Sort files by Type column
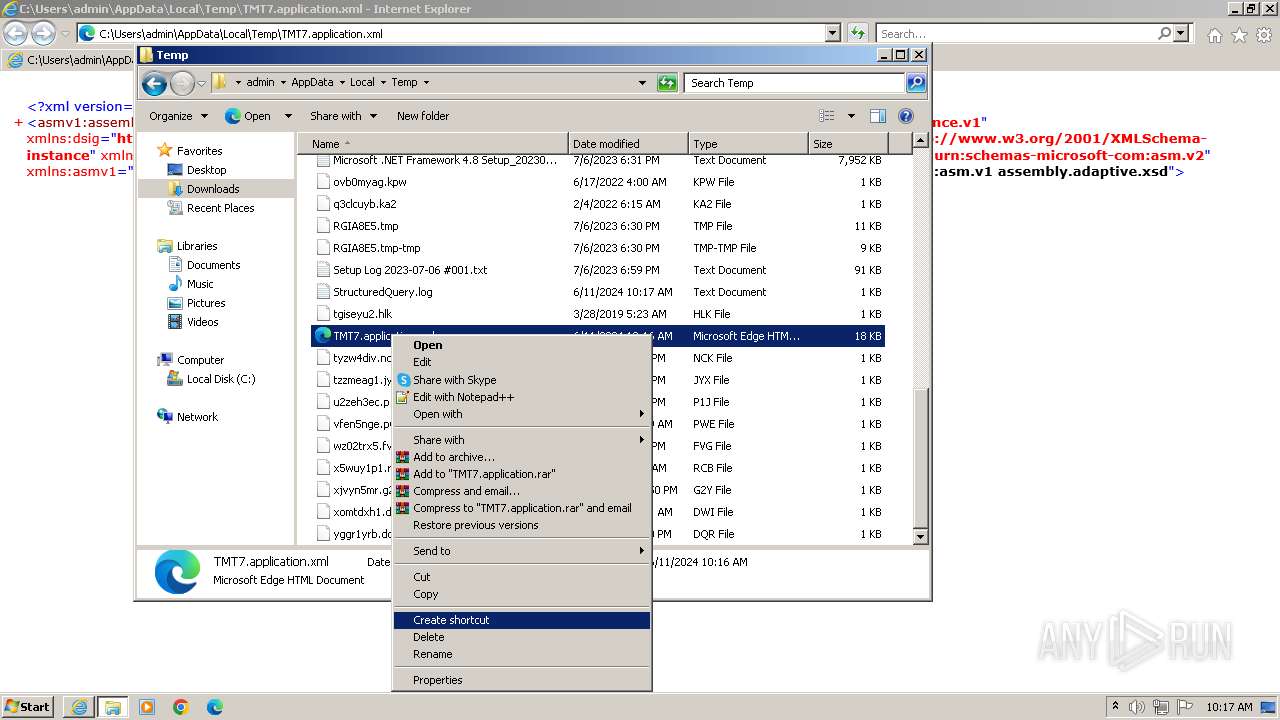The height and width of the screenshot is (720, 1280). pyautogui.click(x=748, y=144)
